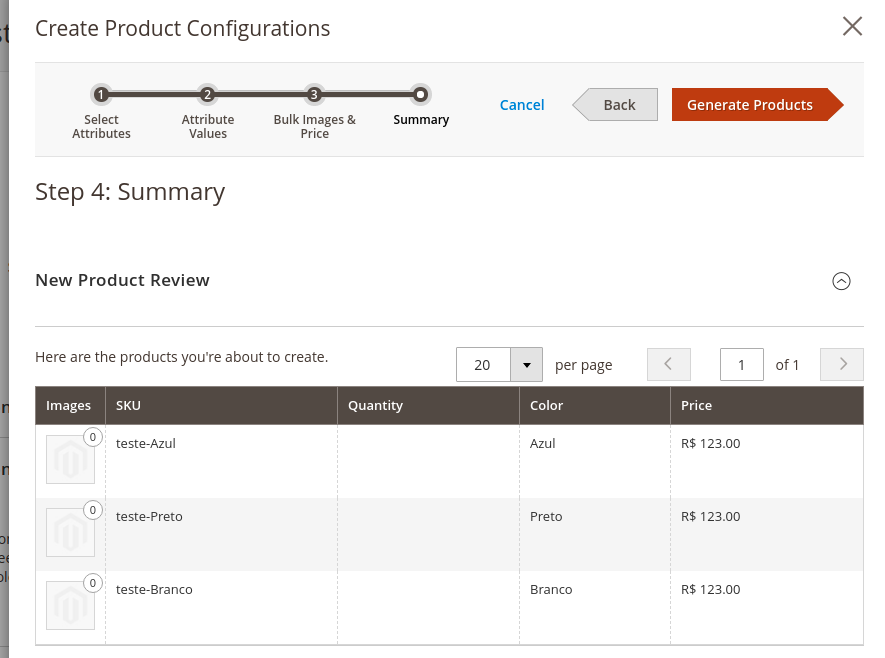Screen dimensions: 885x658
Task: Go to previous page arrow
Action: (669, 364)
